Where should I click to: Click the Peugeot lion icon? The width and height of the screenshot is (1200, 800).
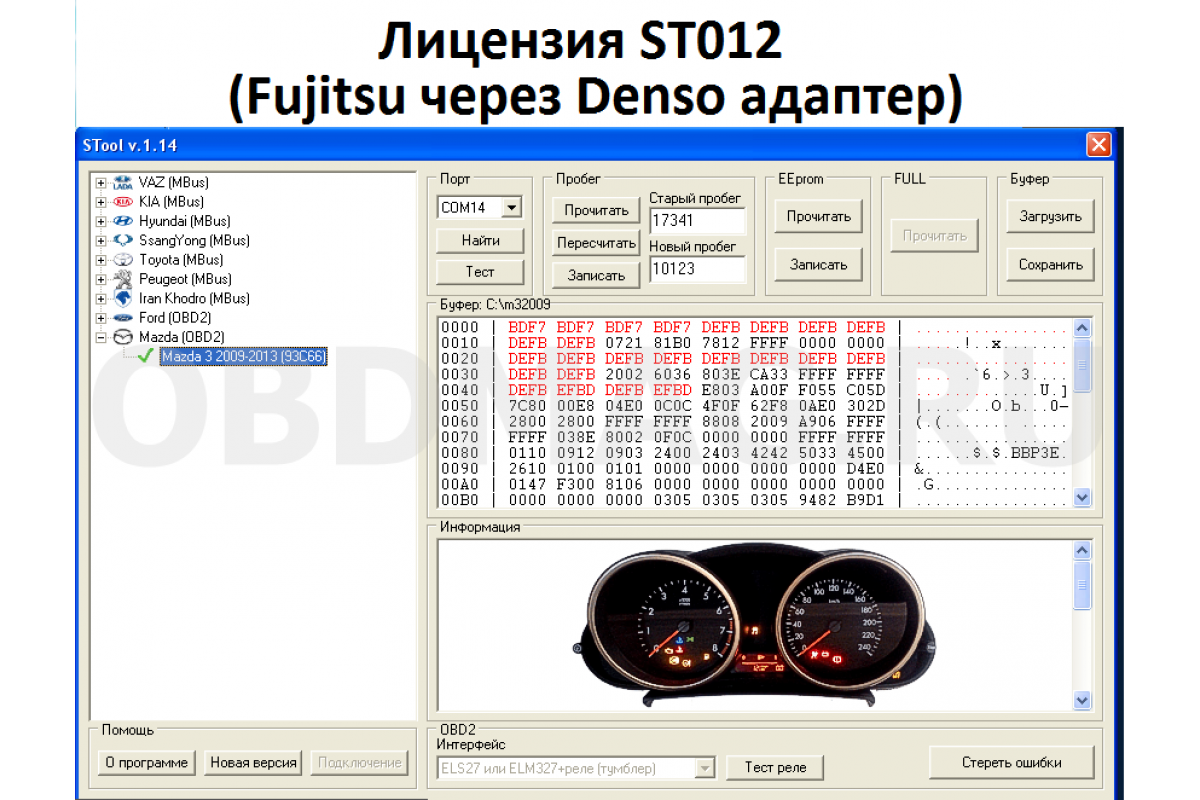[x=123, y=279]
